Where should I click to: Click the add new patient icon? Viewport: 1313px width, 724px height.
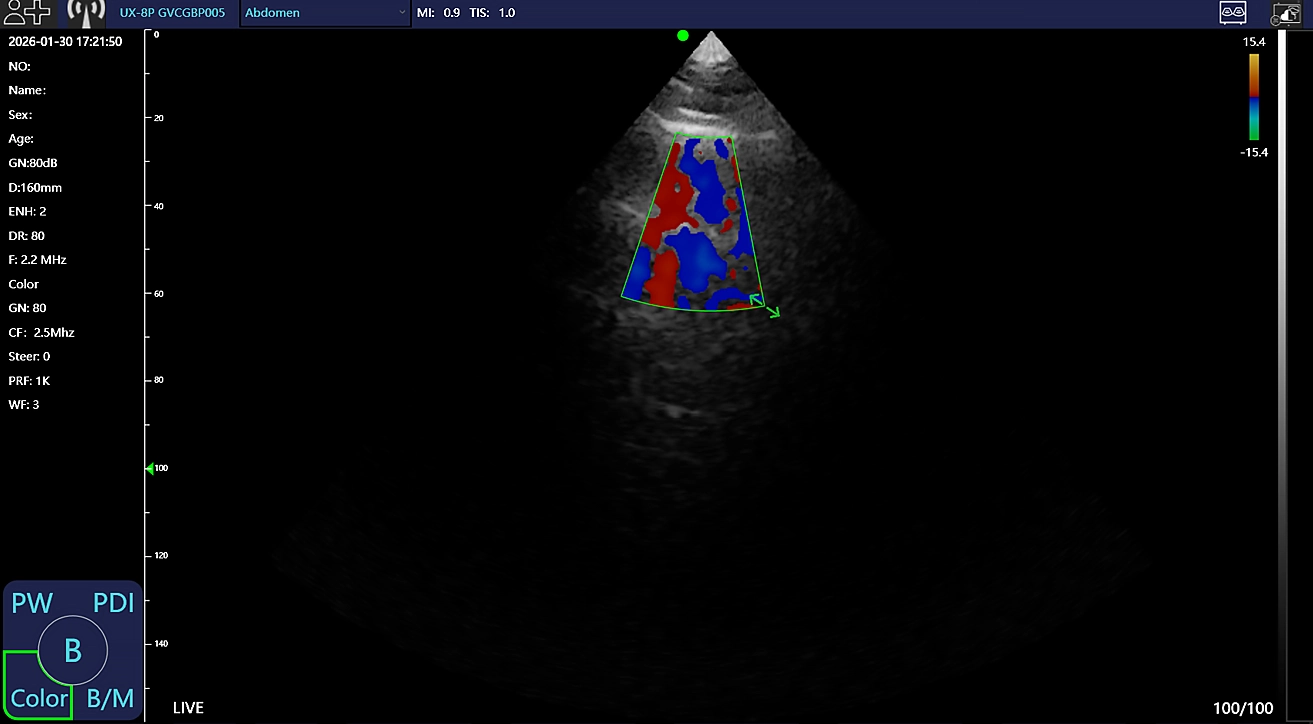point(27,13)
